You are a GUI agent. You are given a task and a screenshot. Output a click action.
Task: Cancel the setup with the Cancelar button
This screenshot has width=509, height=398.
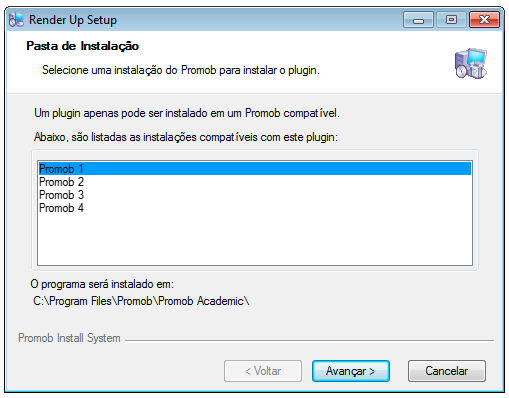[x=447, y=371]
